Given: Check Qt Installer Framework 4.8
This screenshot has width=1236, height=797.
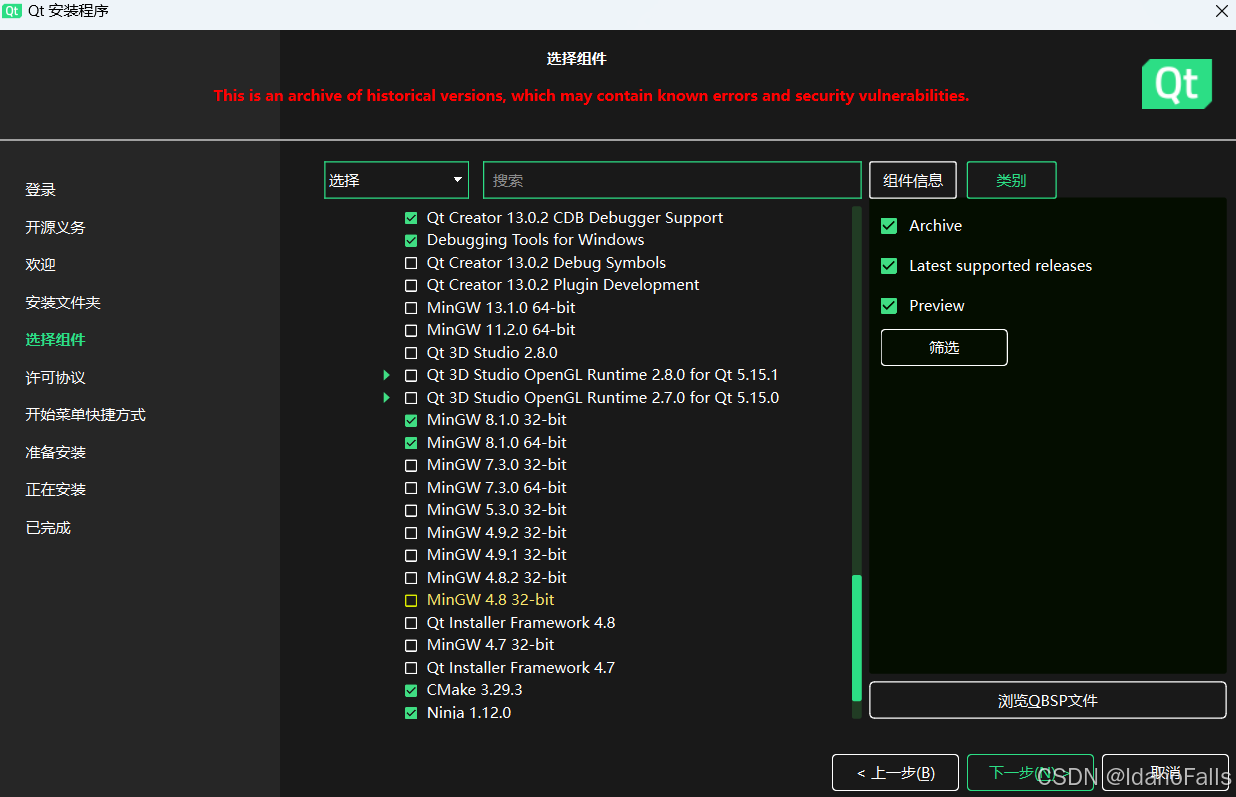Looking at the screenshot, I should (411, 623).
